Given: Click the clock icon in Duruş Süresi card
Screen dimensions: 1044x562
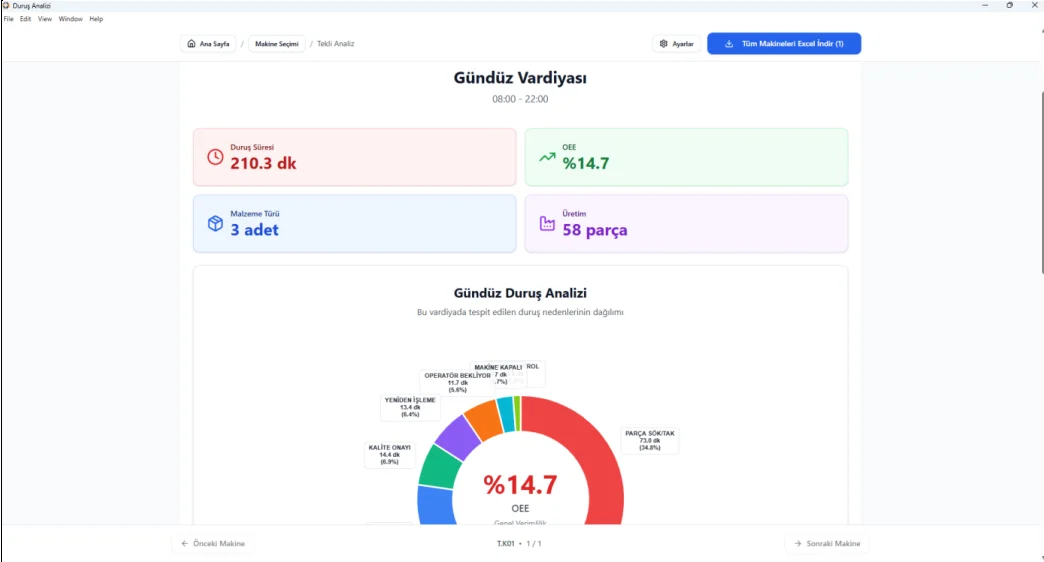Looking at the screenshot, I should pos(215,157).
